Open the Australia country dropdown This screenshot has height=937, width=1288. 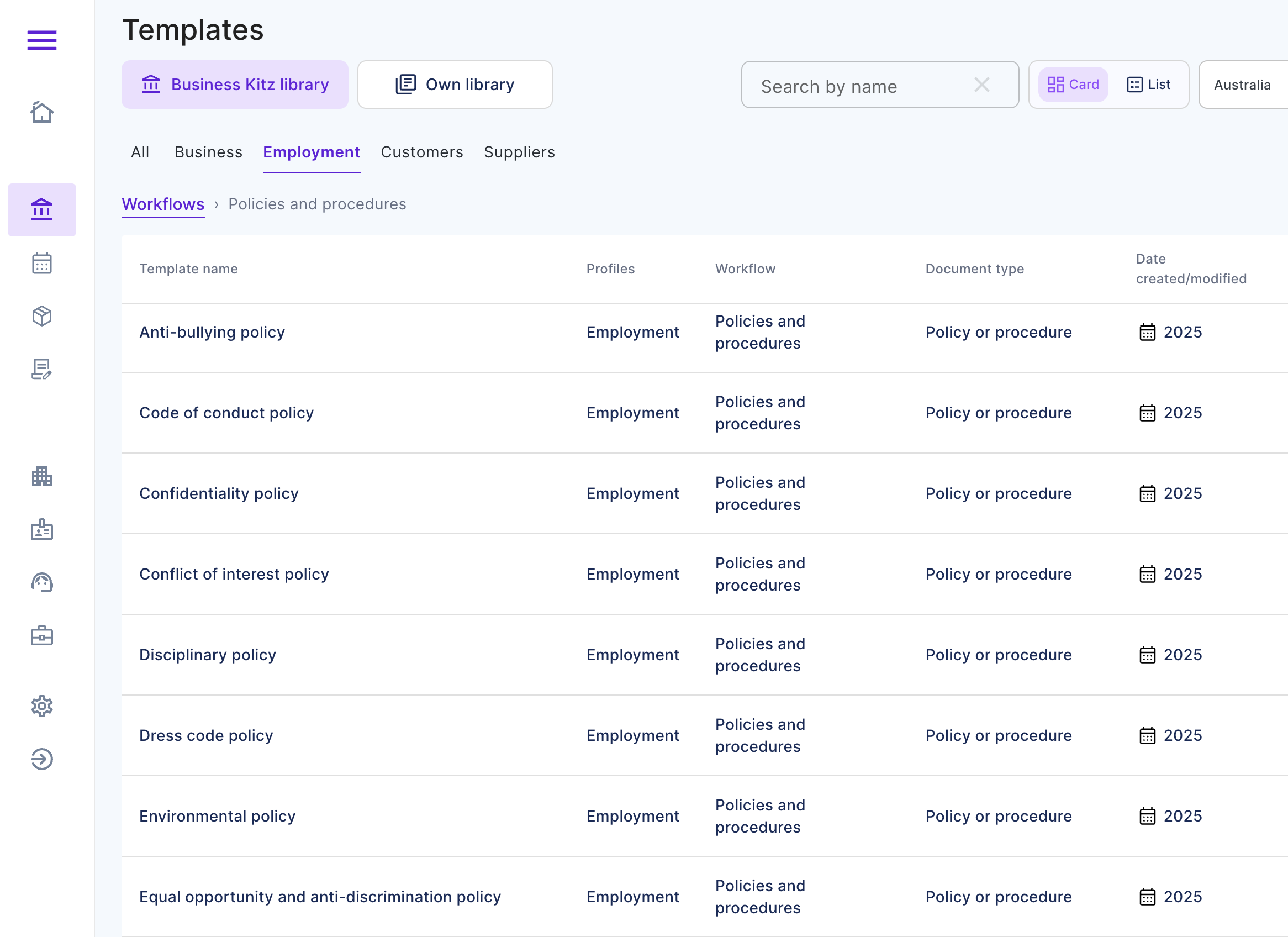[x=1242, y=85]
